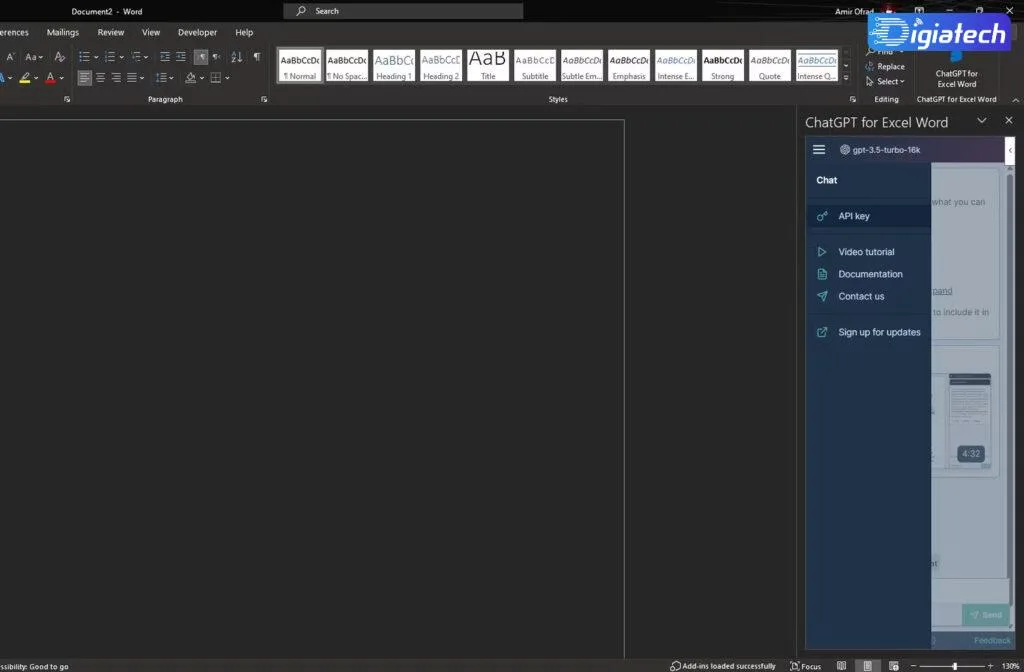Apply the Emphasis style
The image size is (1024, 672).
coord(629,65)
